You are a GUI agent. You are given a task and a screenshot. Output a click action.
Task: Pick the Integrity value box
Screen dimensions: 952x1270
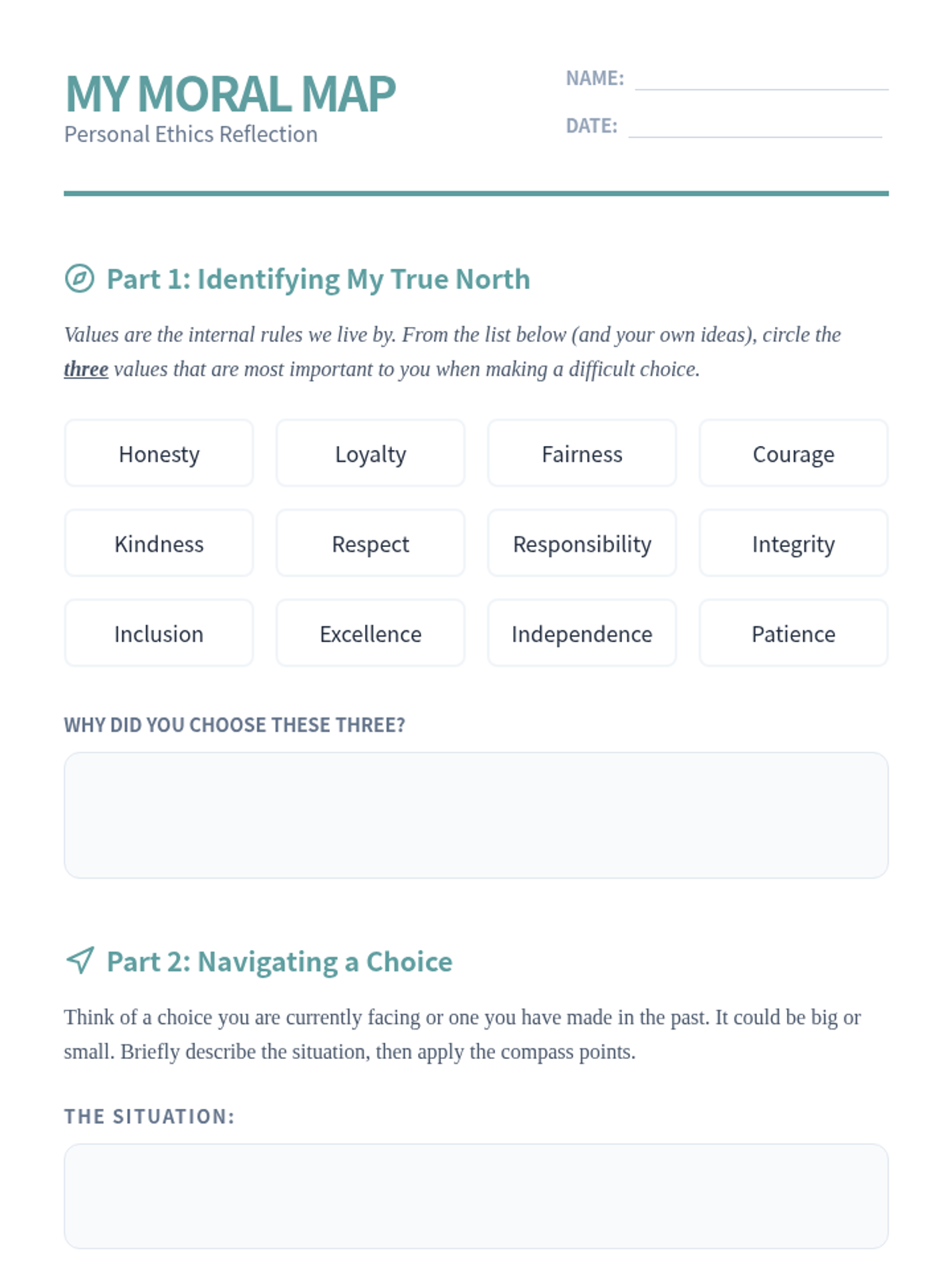tap(793, 544)
